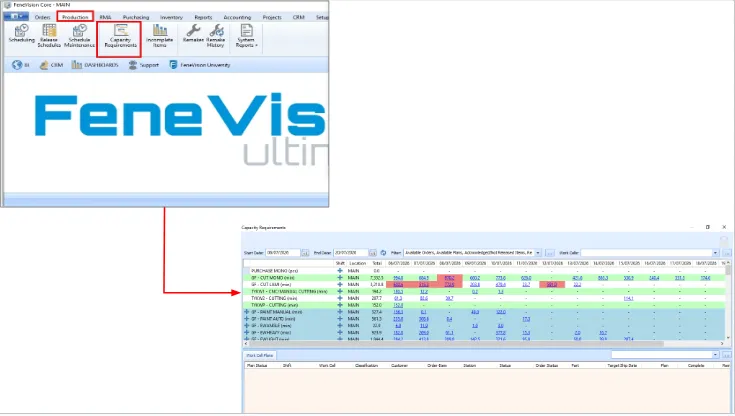Click the vertical scrollbar down arrow of capacity grid

(x=728, y=337)
